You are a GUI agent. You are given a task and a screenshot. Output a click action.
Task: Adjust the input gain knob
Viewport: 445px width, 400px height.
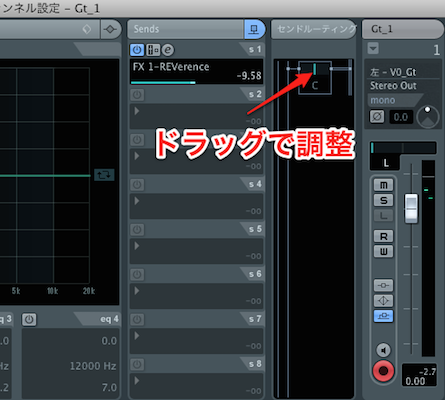428,117
